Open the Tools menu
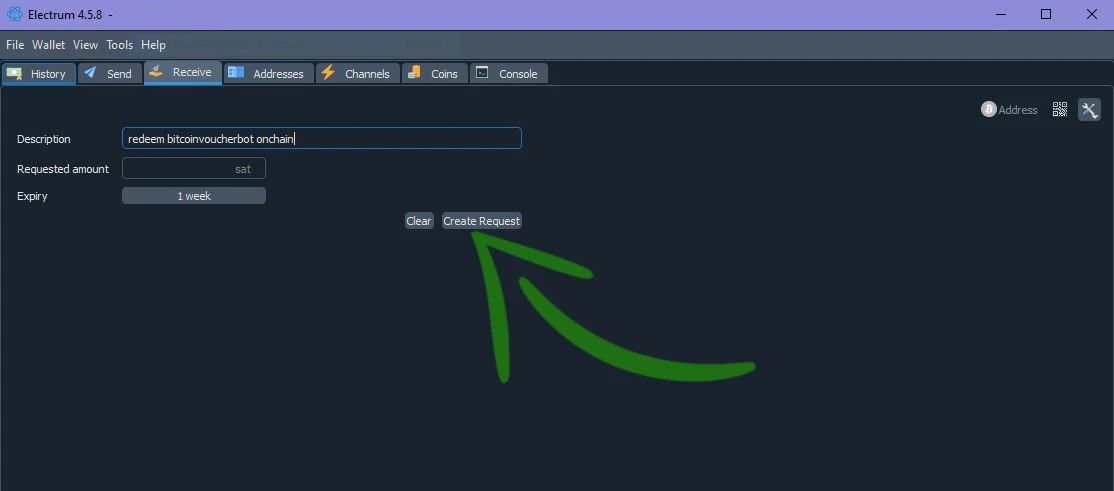 click(x=119, y=45)
